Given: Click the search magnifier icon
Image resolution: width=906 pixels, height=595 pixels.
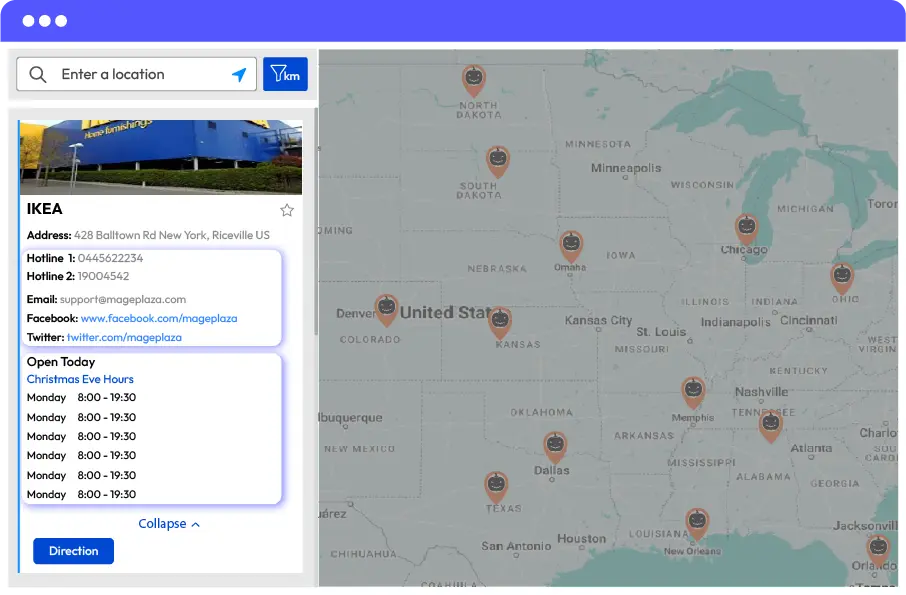Looking at the screenshot, I should pyautogui.click(x=37, y=74).
